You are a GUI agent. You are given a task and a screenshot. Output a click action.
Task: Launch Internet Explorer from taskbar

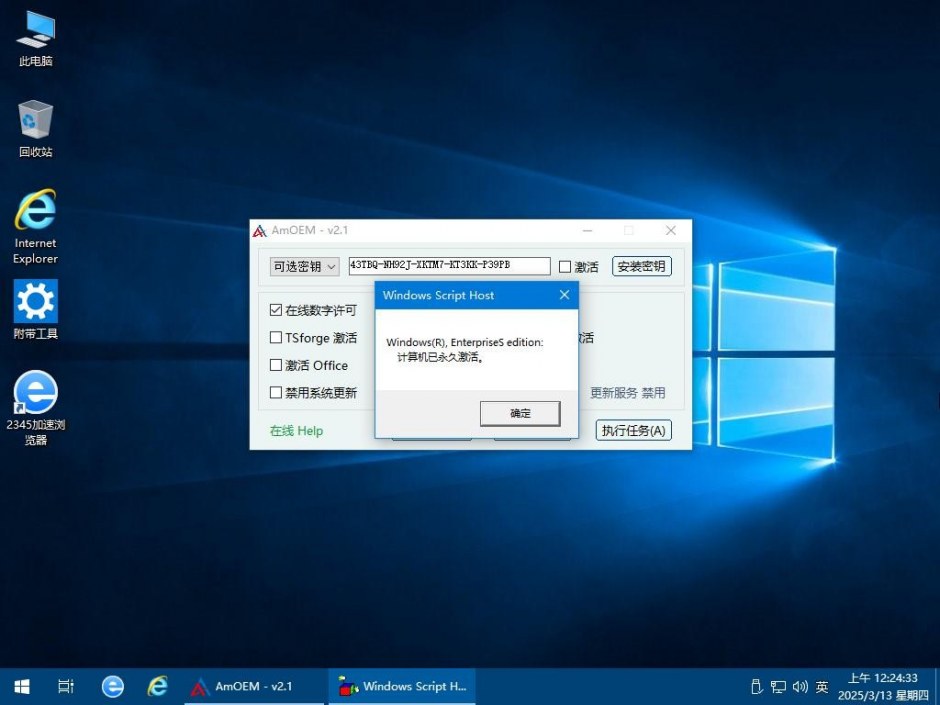(x=158, y=686)
